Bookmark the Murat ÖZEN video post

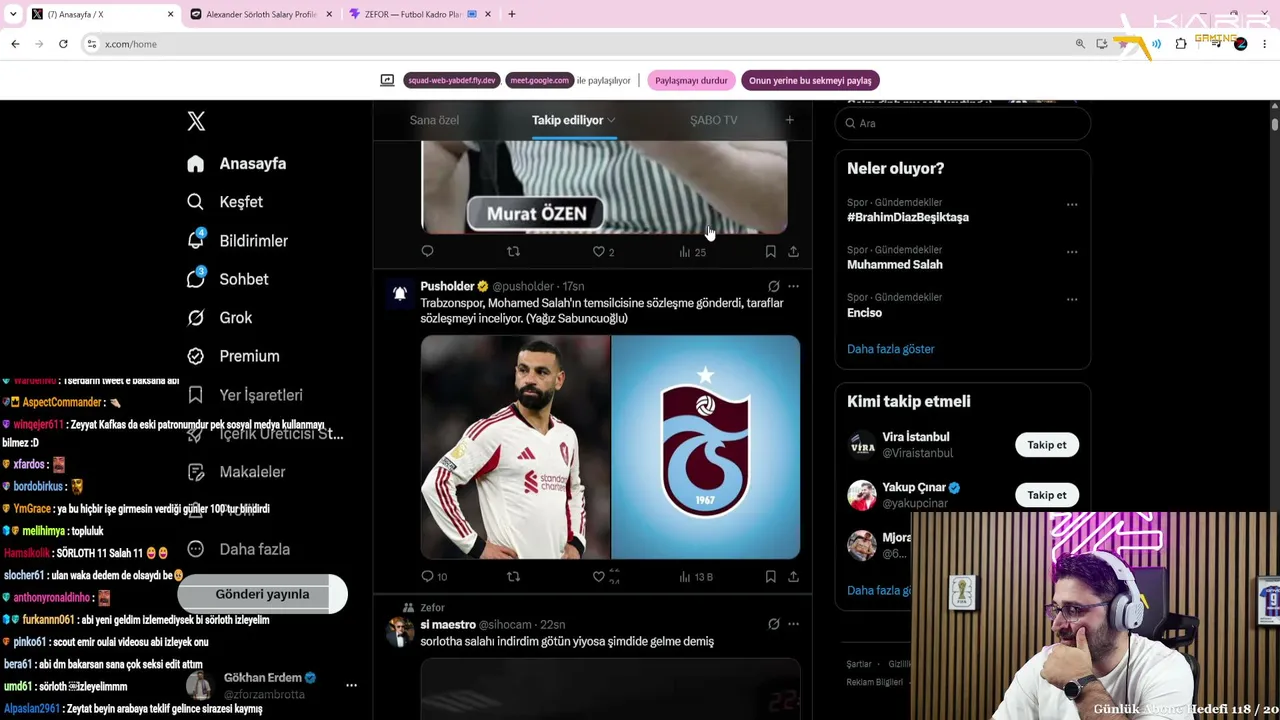[x=770, y=252]
